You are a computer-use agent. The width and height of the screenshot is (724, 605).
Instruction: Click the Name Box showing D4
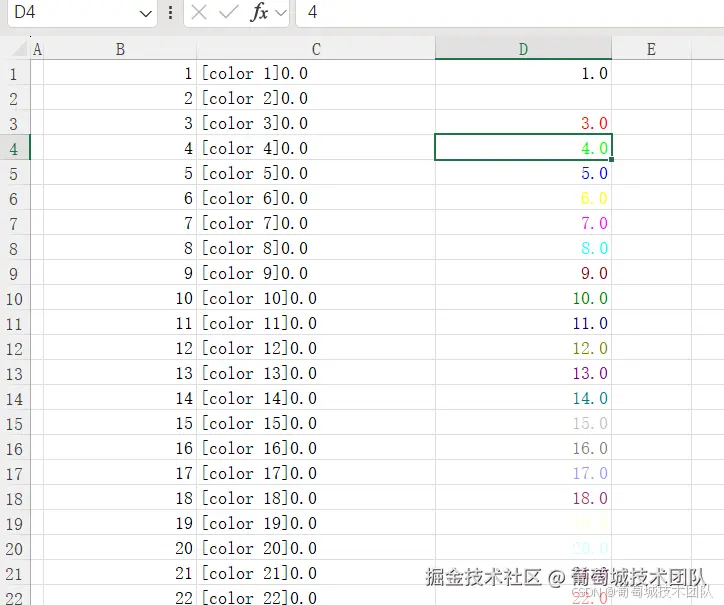pos(82,12)
